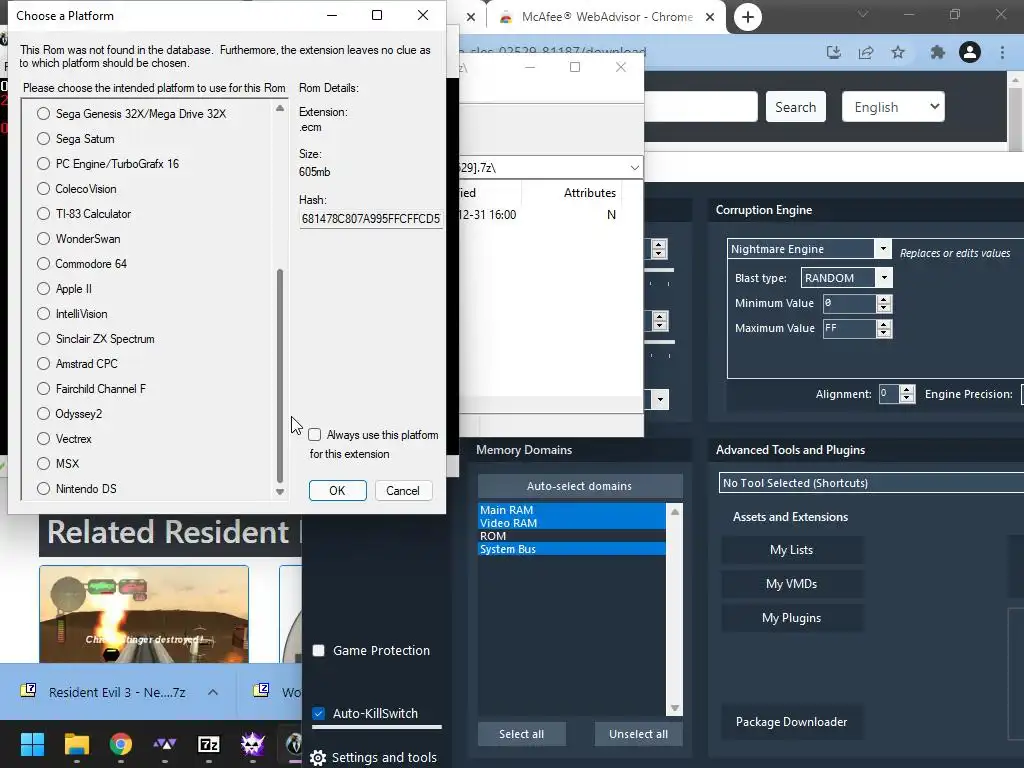
Task: Expand the 7-Zip path dropdown
Action: click(x=634, y=168)
